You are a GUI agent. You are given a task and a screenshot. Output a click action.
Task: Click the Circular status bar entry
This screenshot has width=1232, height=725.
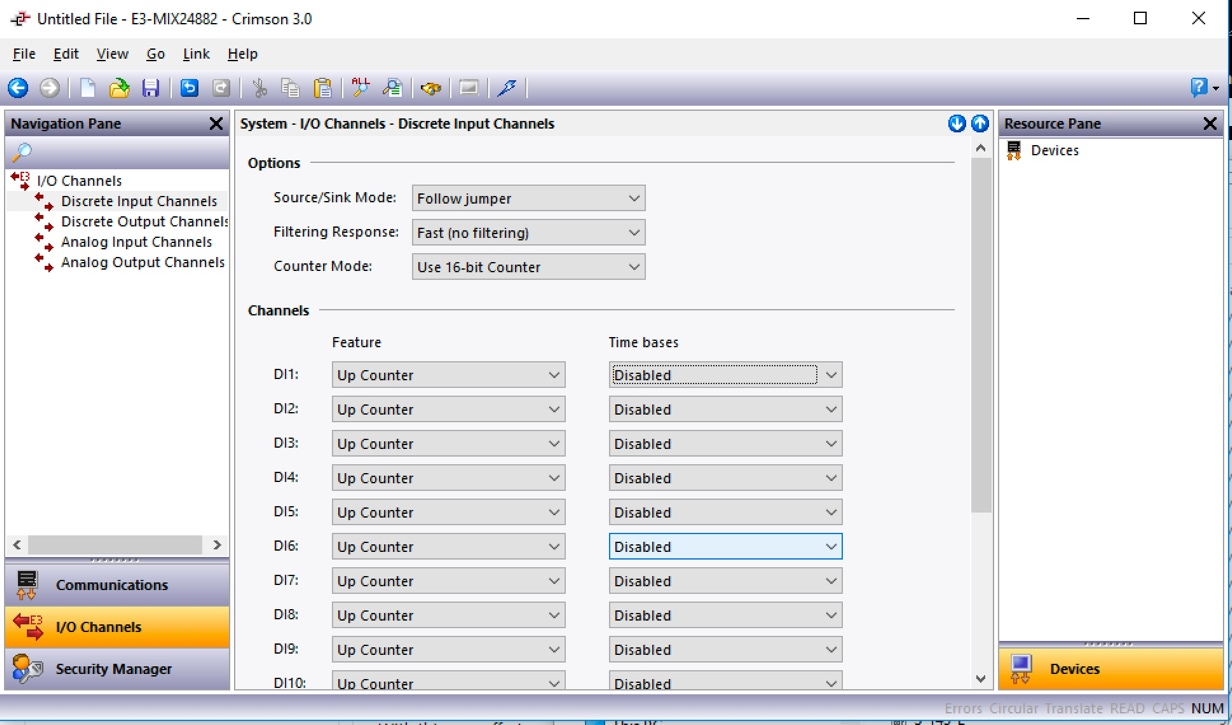(1014, 708)
